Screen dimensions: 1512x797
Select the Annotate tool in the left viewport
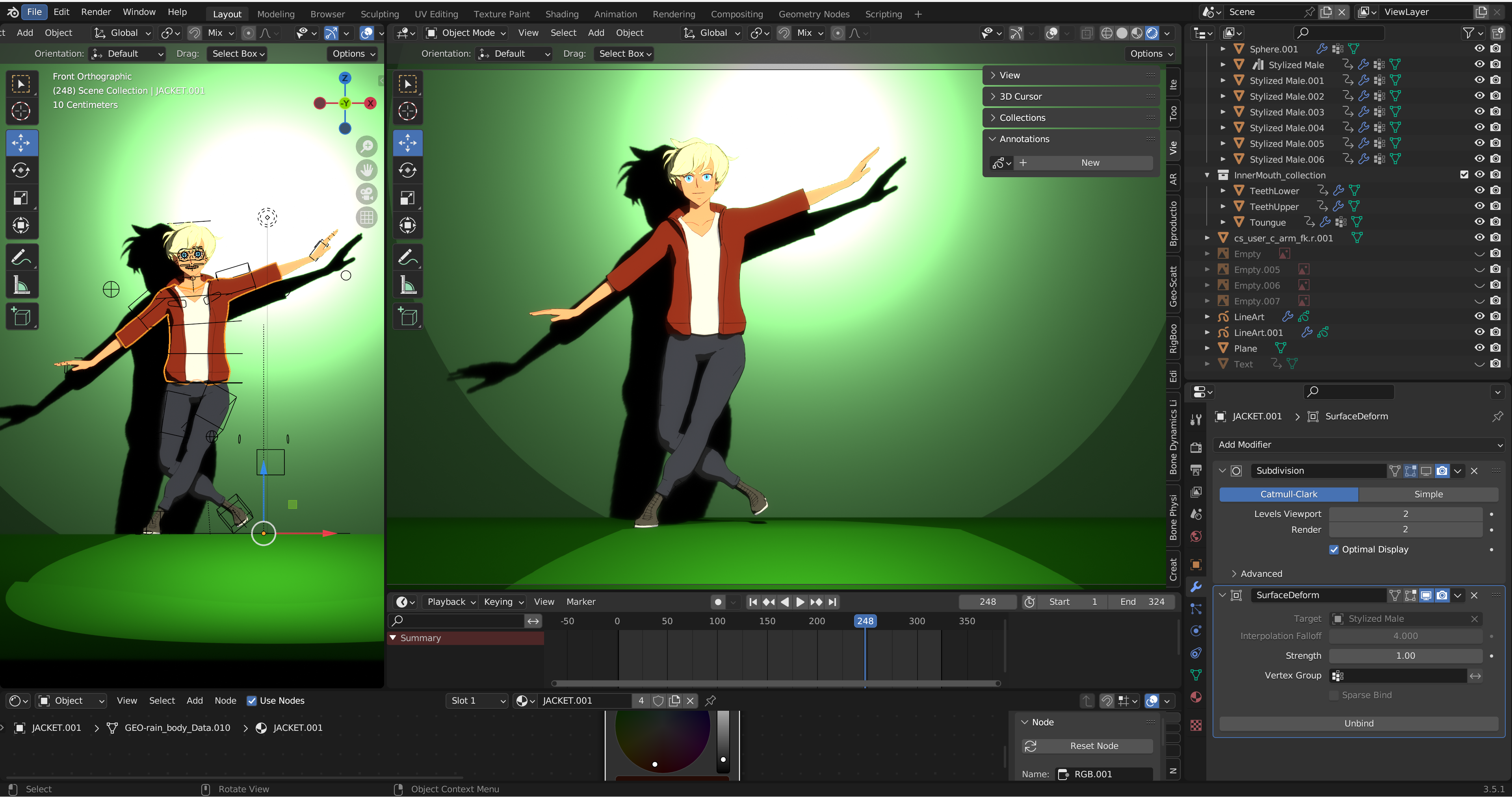point(21,257)
